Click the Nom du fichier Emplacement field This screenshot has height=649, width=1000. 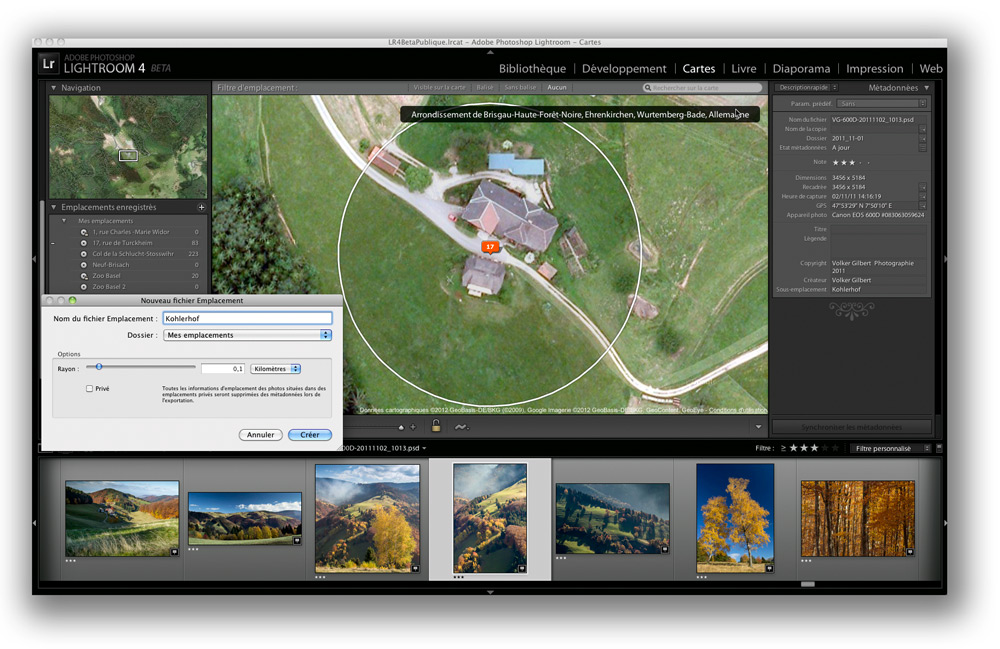pyautogui.click(x=247, y=318)
